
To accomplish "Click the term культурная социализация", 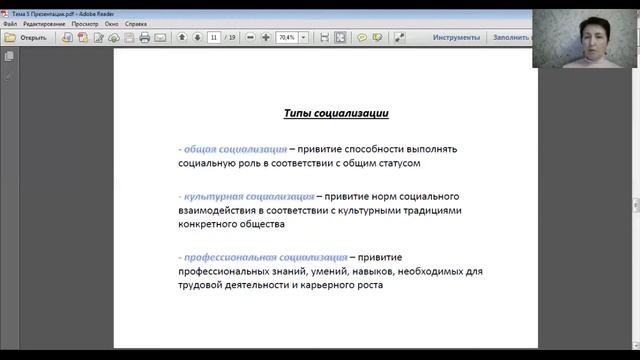I will (x=249, y=197).
